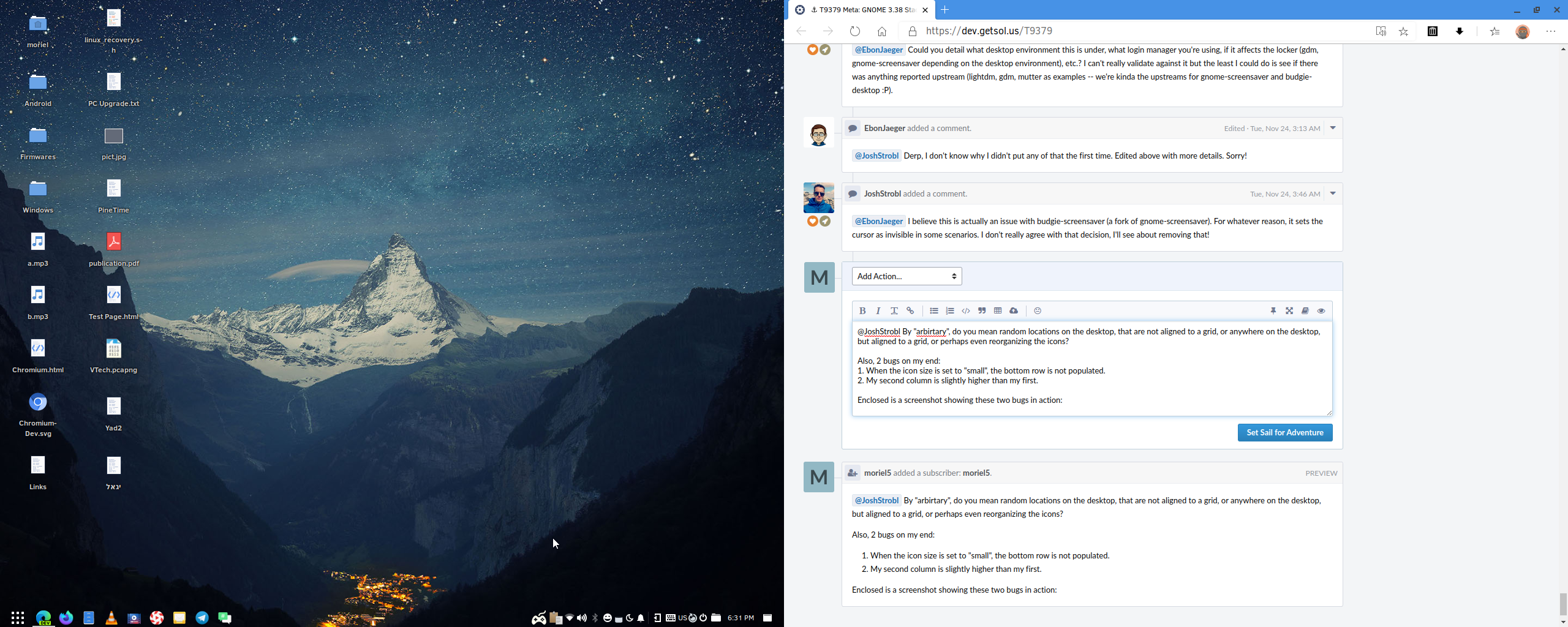Open EbonJaeger author profile link

[x=884, y=128]
